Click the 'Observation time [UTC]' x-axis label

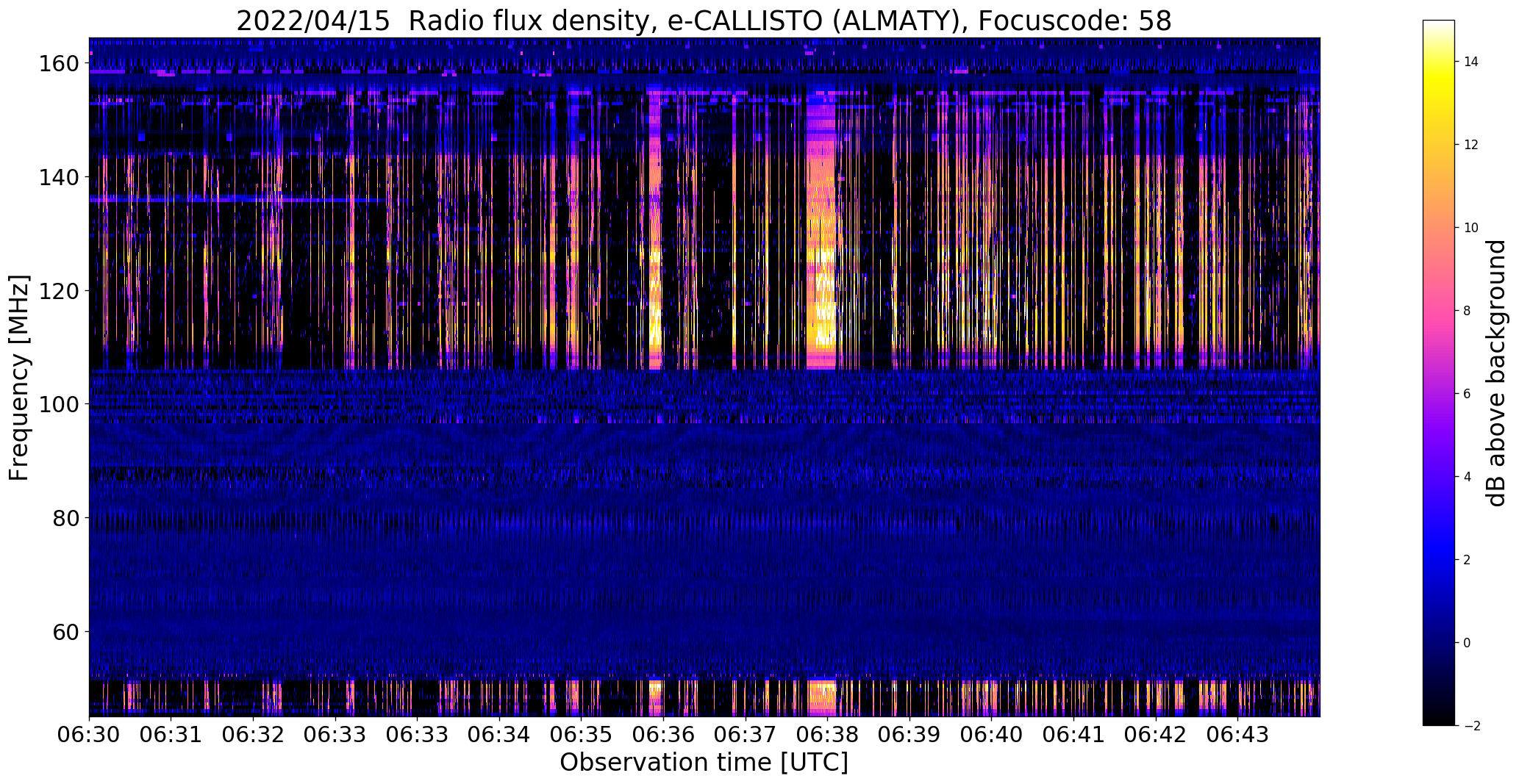point(704,763)
